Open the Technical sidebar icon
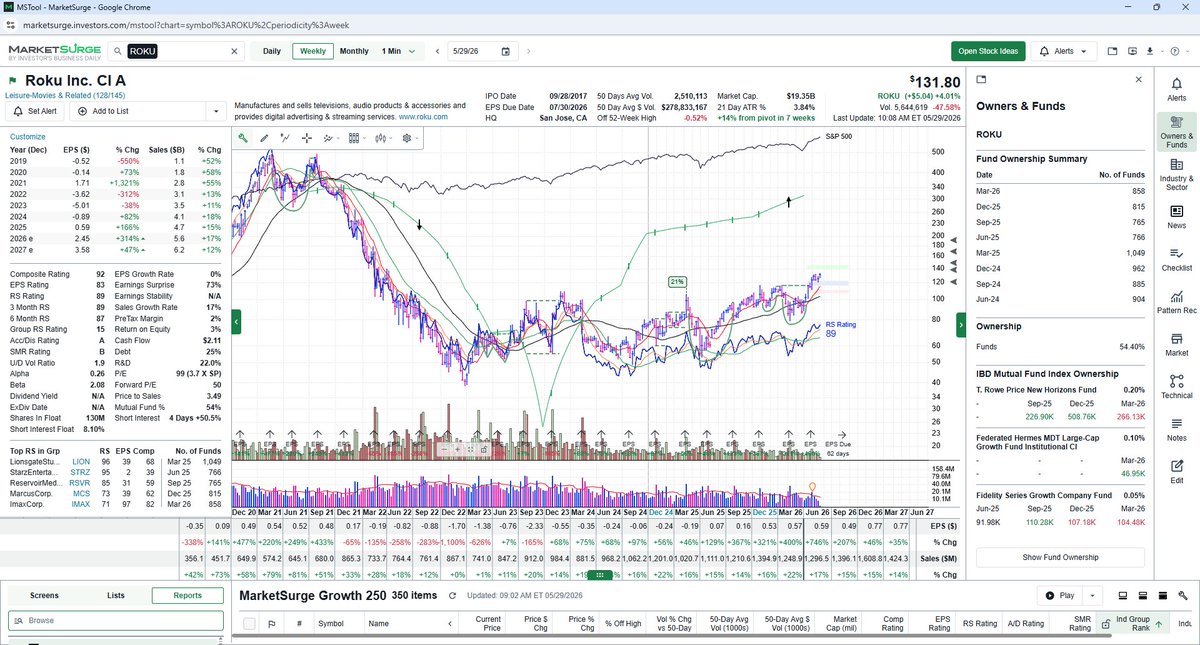The width and height of the screenshot is (1200, 645). (1177, 386)
